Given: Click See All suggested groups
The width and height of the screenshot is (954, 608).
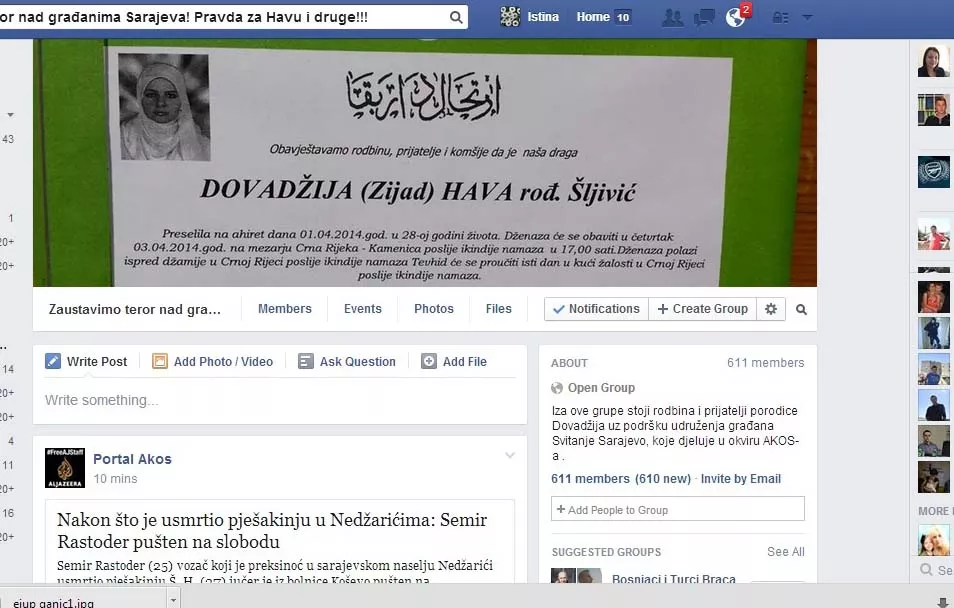Looking at the screenshot, I should click(x=785, y=552).
